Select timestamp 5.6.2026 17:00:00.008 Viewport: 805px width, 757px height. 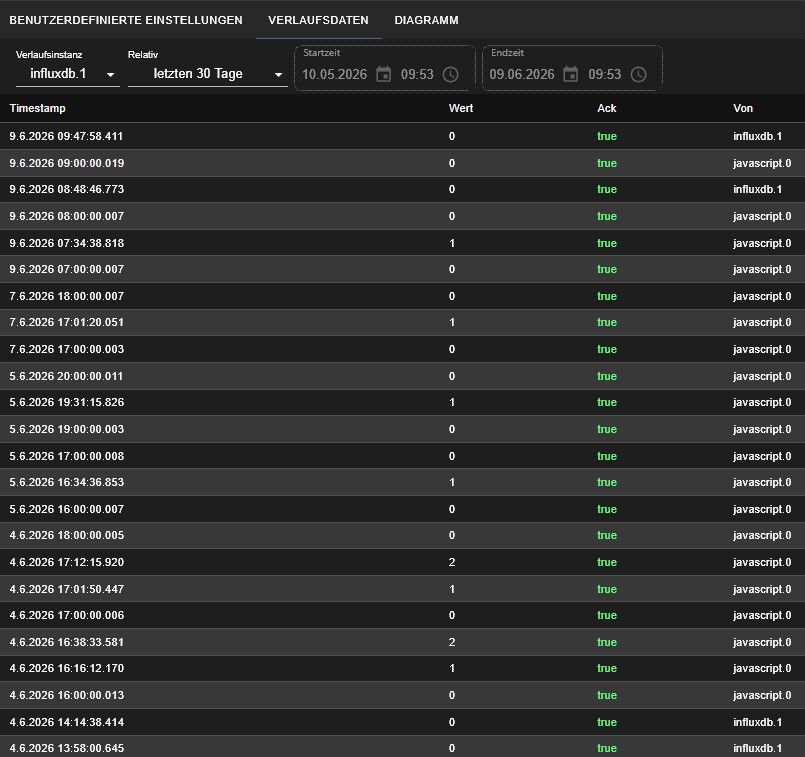[67, 456]
